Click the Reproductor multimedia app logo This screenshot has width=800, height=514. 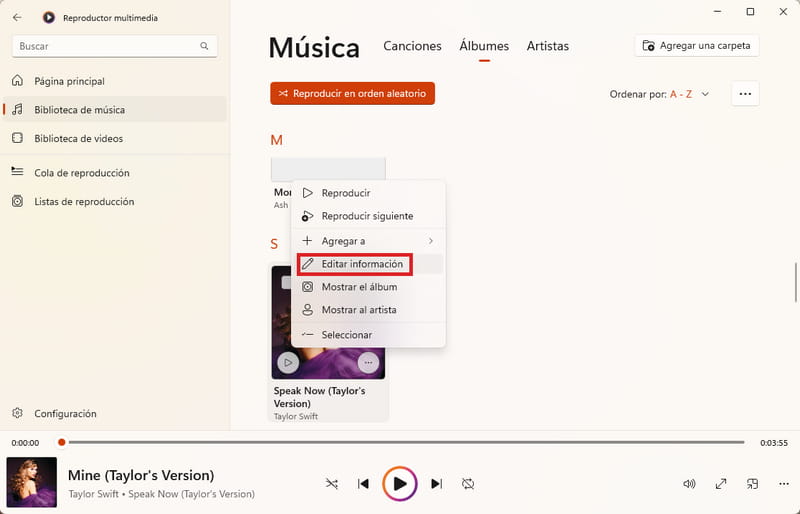[48, 17]
